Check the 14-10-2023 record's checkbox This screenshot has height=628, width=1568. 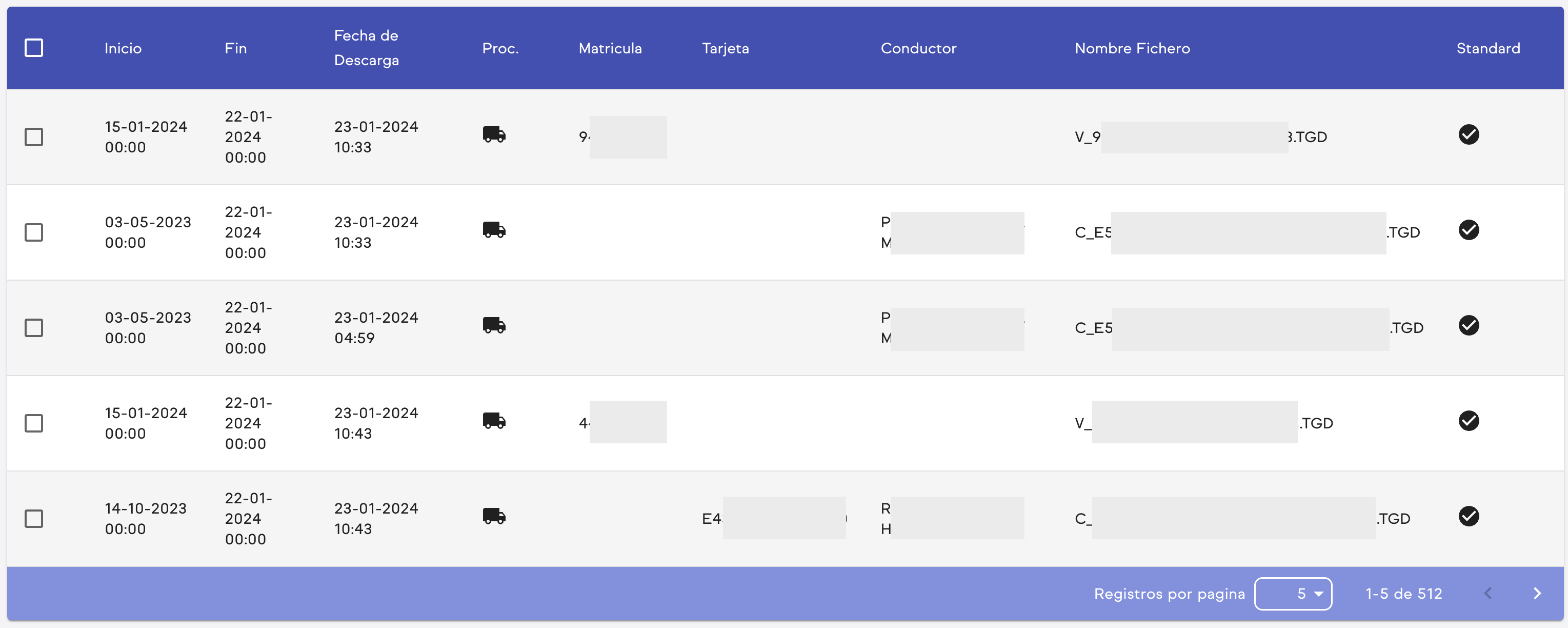coord(34,518)
